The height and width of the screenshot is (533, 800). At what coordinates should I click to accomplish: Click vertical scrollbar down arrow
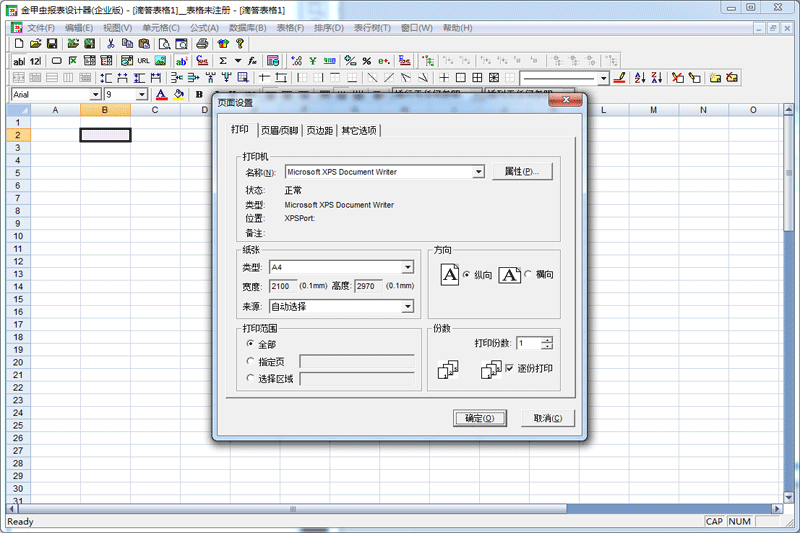pyautogui.click(x=788, y=497)
